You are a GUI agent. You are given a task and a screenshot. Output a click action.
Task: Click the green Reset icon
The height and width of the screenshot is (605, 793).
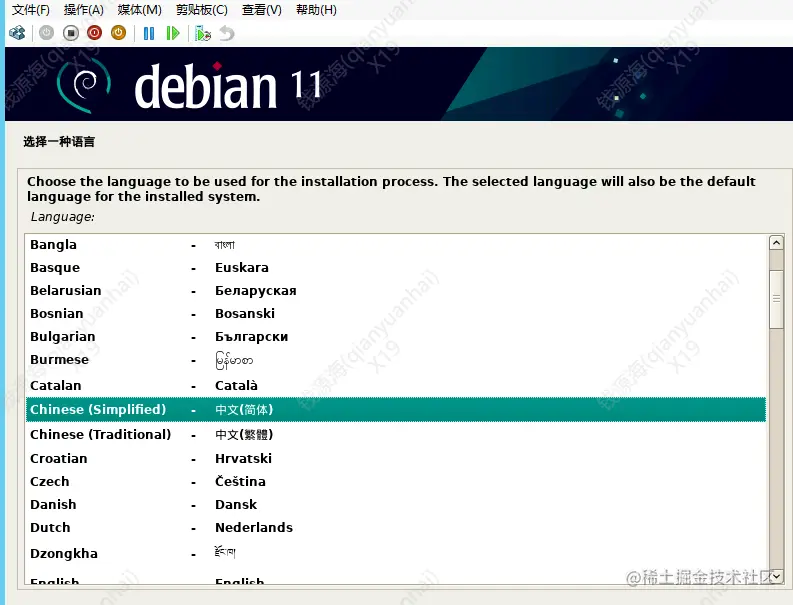click(173, 33)
